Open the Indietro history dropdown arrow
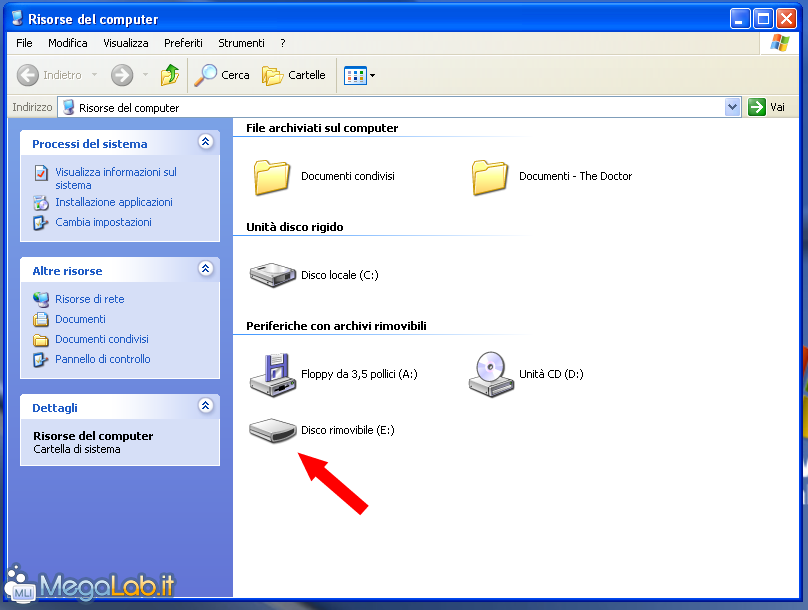 94,75
